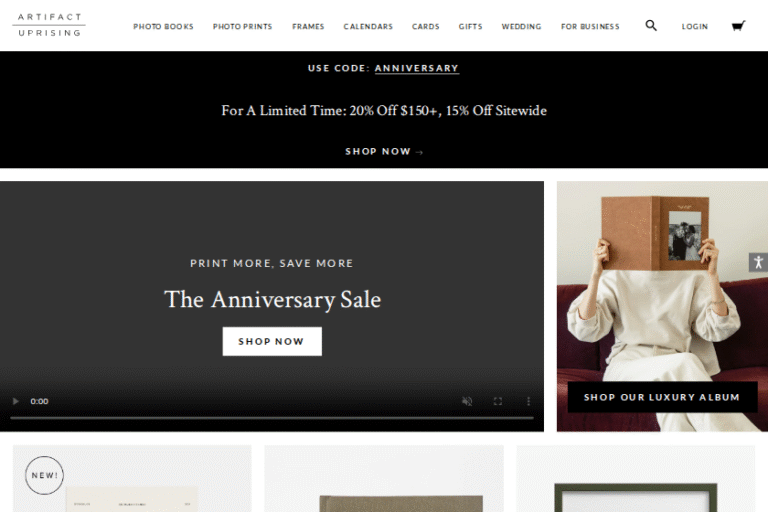Open the Cards menu
768x512 pixels.
click(426, 26)
